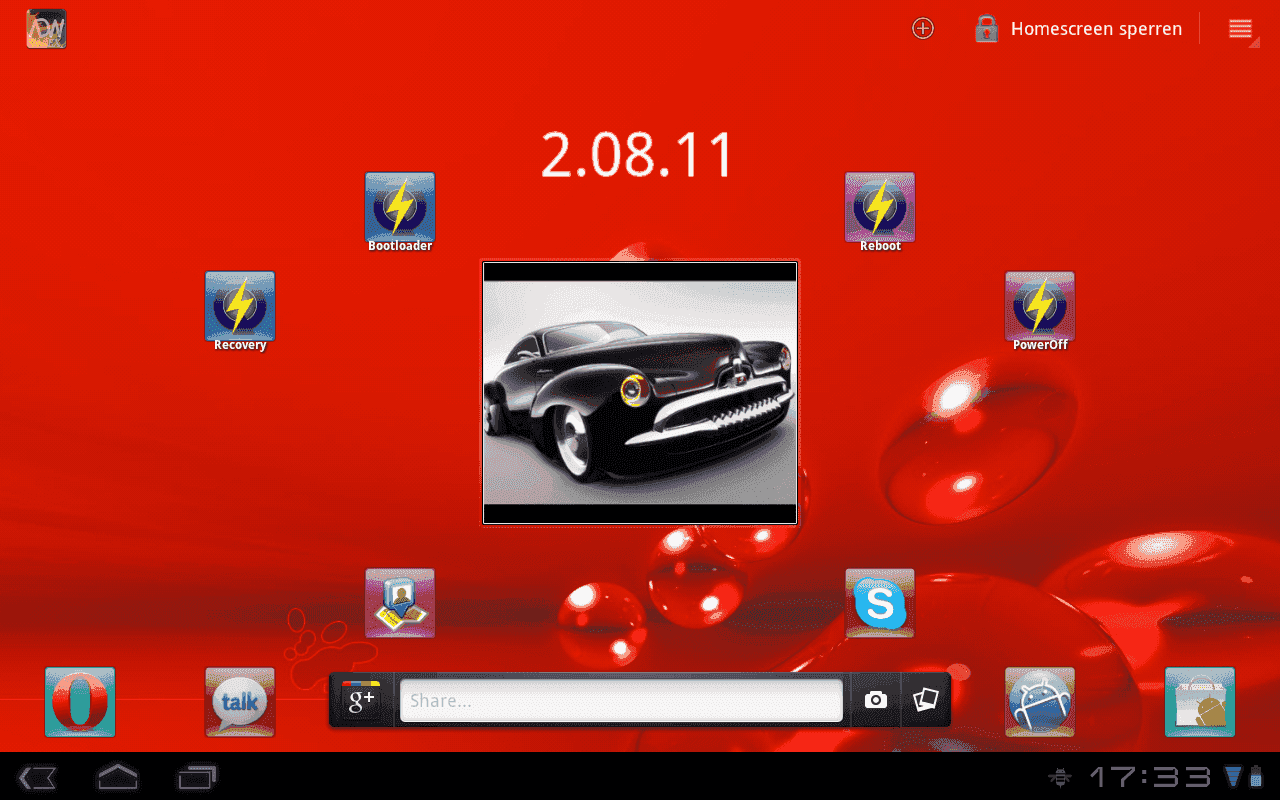The image size is (1280, 800).
Task: Open the contacts card app icon
Action: [400, 603]
